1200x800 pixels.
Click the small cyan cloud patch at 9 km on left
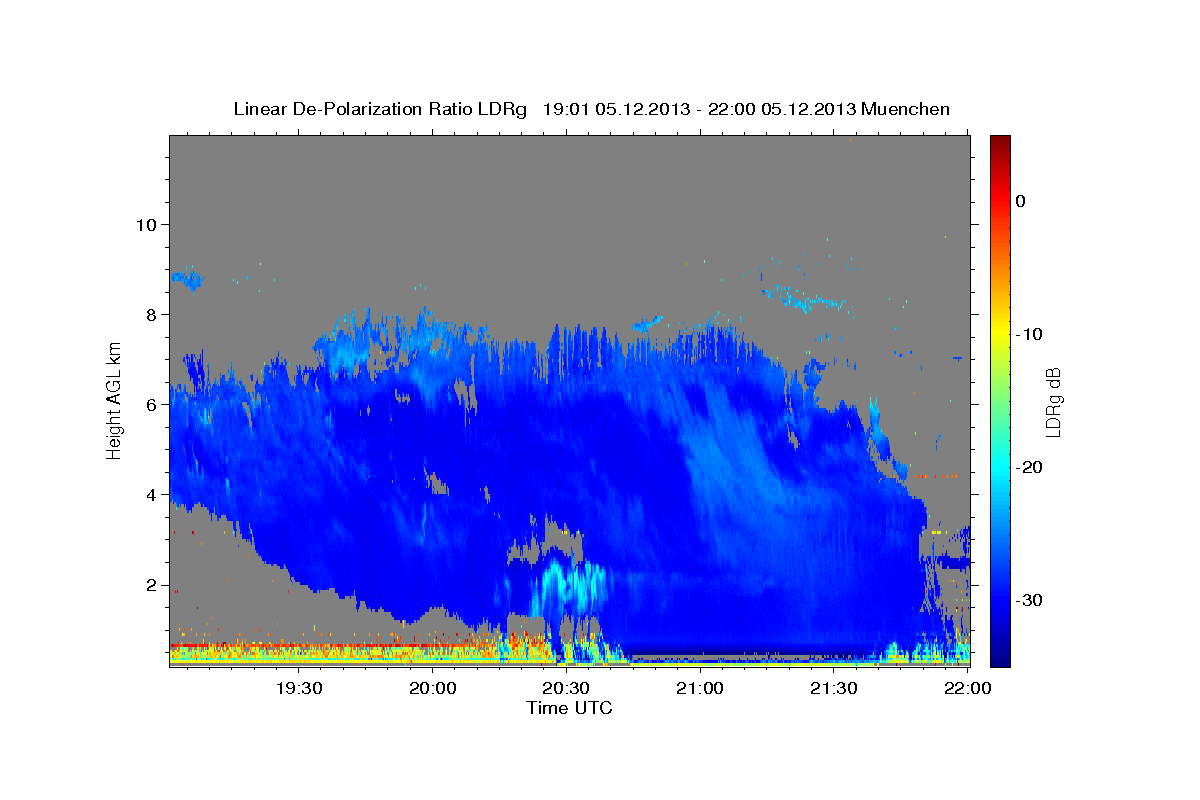coord(187,280)
